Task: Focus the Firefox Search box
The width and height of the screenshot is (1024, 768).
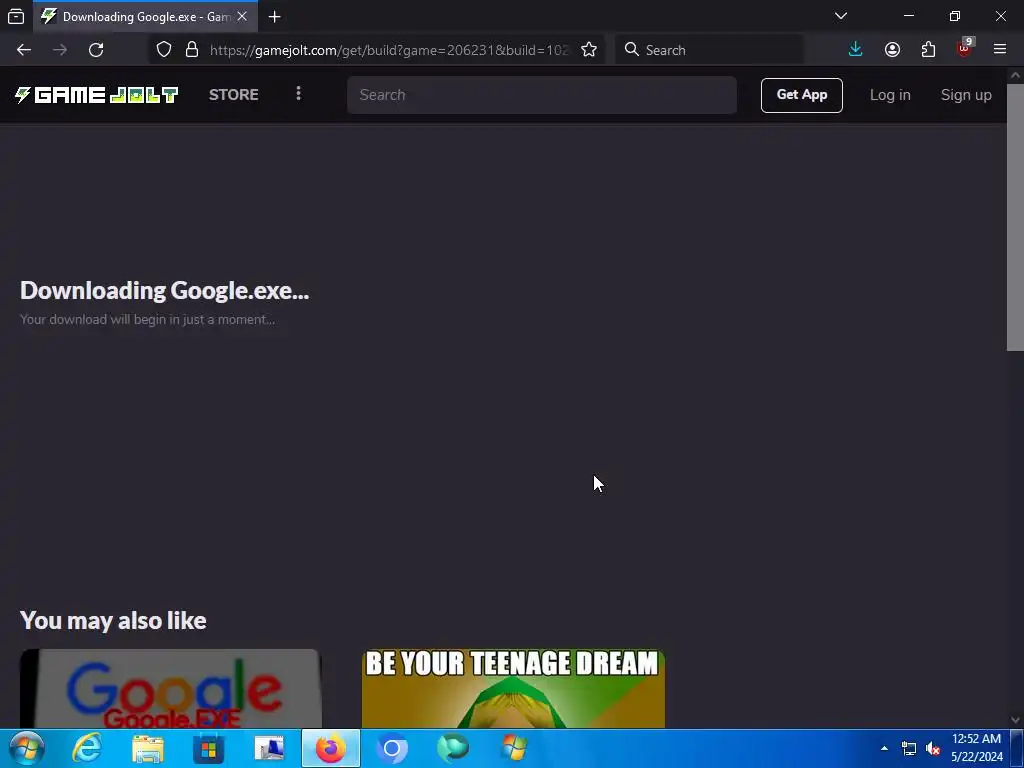Action: [709, 50]
